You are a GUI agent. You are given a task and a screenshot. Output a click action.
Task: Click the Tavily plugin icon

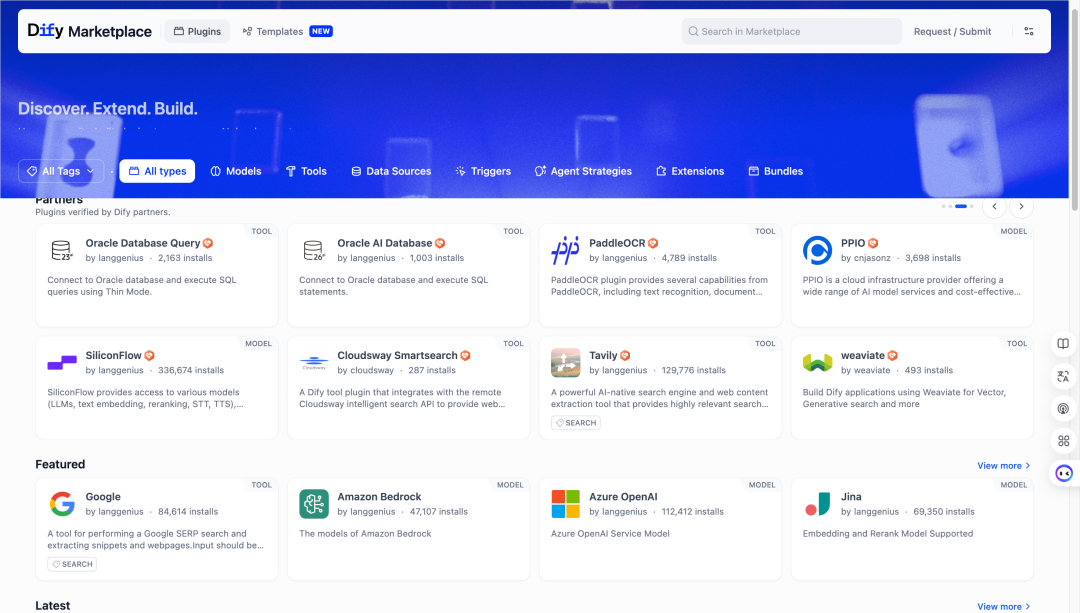(565, 362)
